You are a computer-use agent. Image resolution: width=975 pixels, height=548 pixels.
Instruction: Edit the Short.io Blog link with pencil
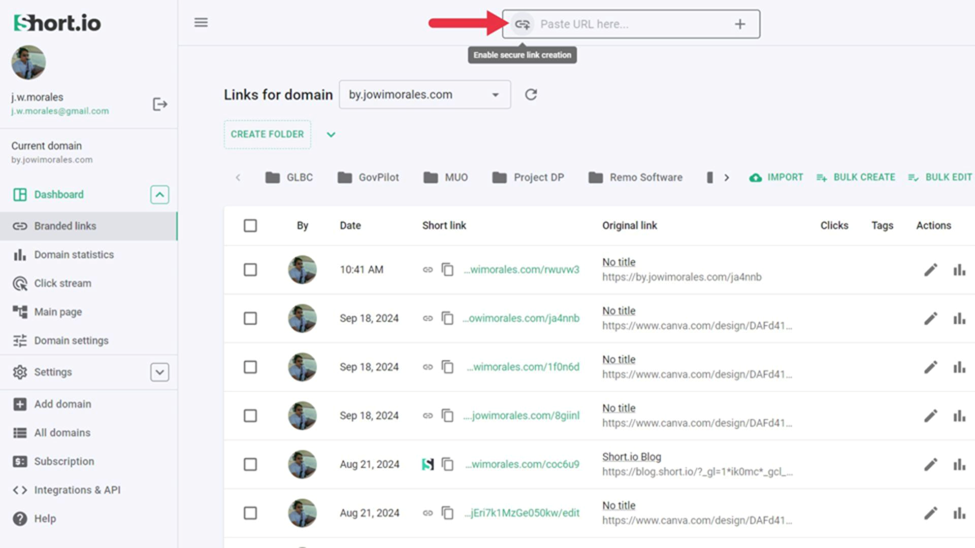pyautogui.click(x=930, y=465)
